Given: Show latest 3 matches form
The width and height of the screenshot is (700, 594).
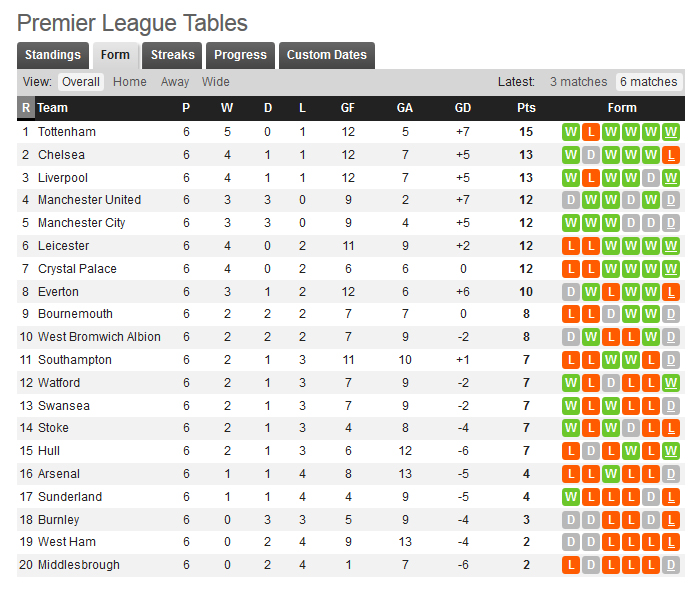Looking at the screenshot, I should (579, 82).
